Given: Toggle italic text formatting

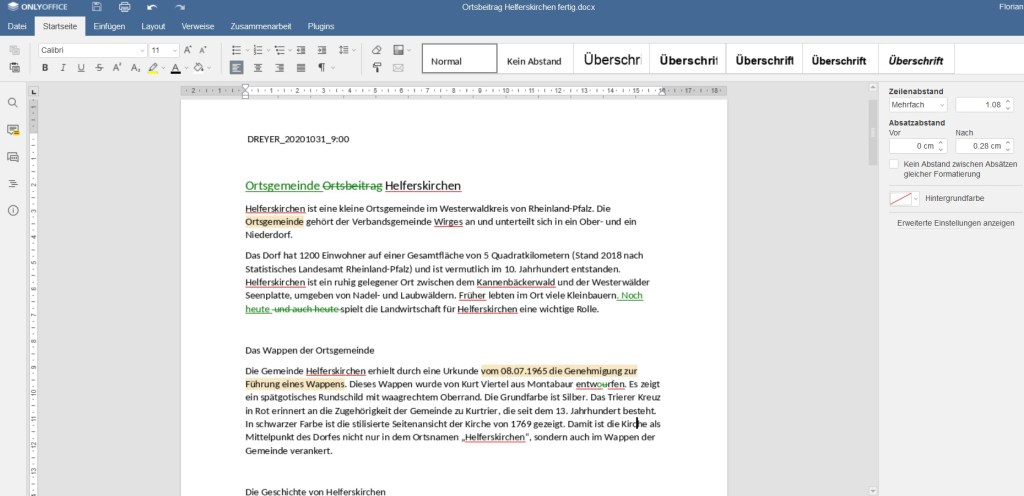Looking at the screenshot, I should 63,68.
